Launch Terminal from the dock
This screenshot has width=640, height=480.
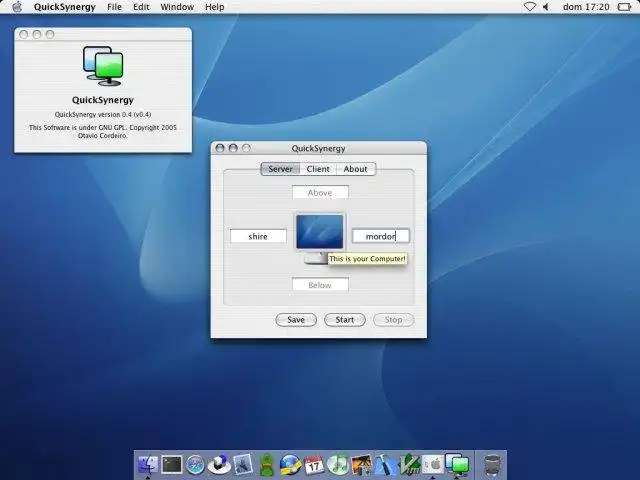pos(172,464)
